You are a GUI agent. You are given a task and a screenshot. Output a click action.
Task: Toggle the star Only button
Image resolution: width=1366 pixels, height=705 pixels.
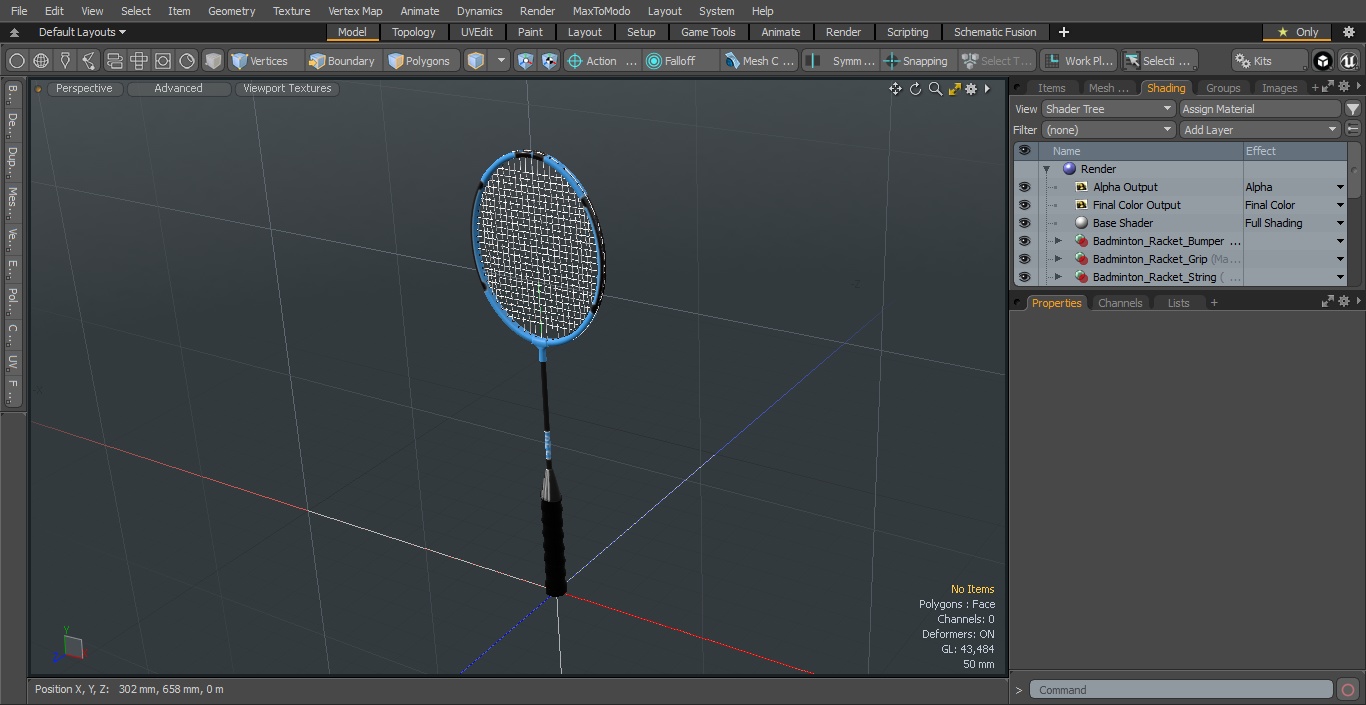click(x=1297, y=32)
